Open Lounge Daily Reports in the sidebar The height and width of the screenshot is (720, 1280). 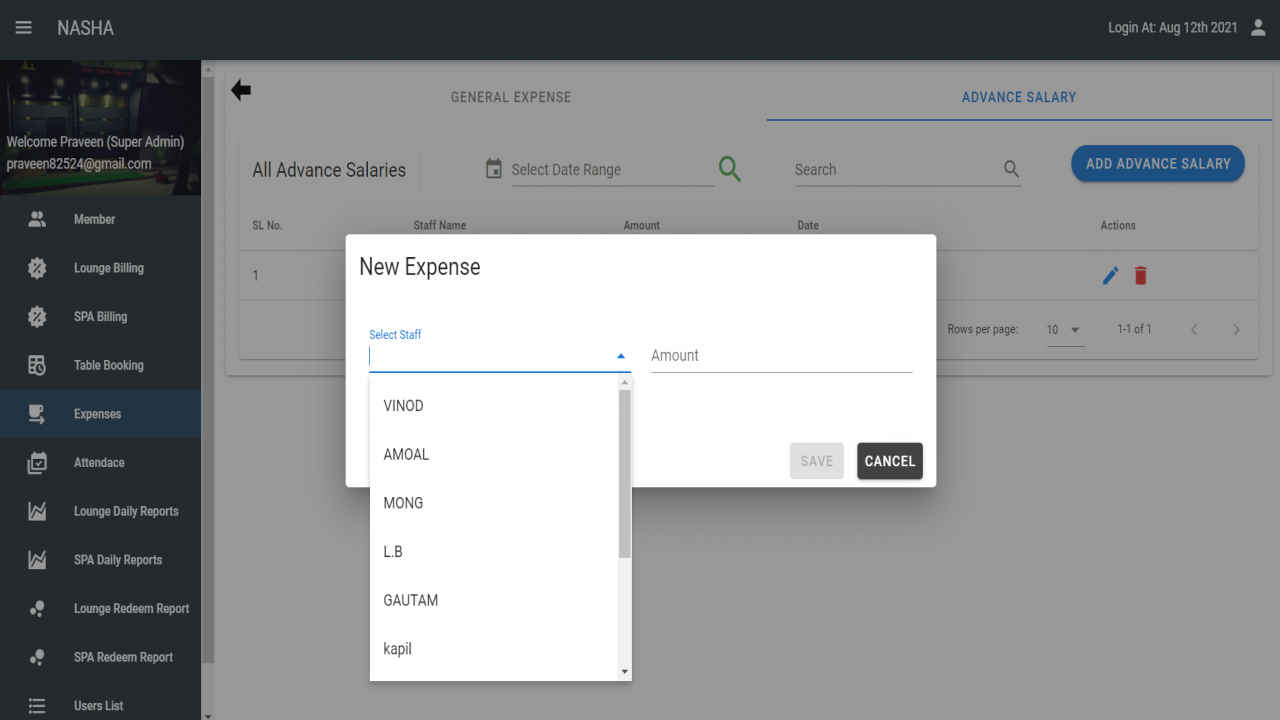click(x=100, y=511)
